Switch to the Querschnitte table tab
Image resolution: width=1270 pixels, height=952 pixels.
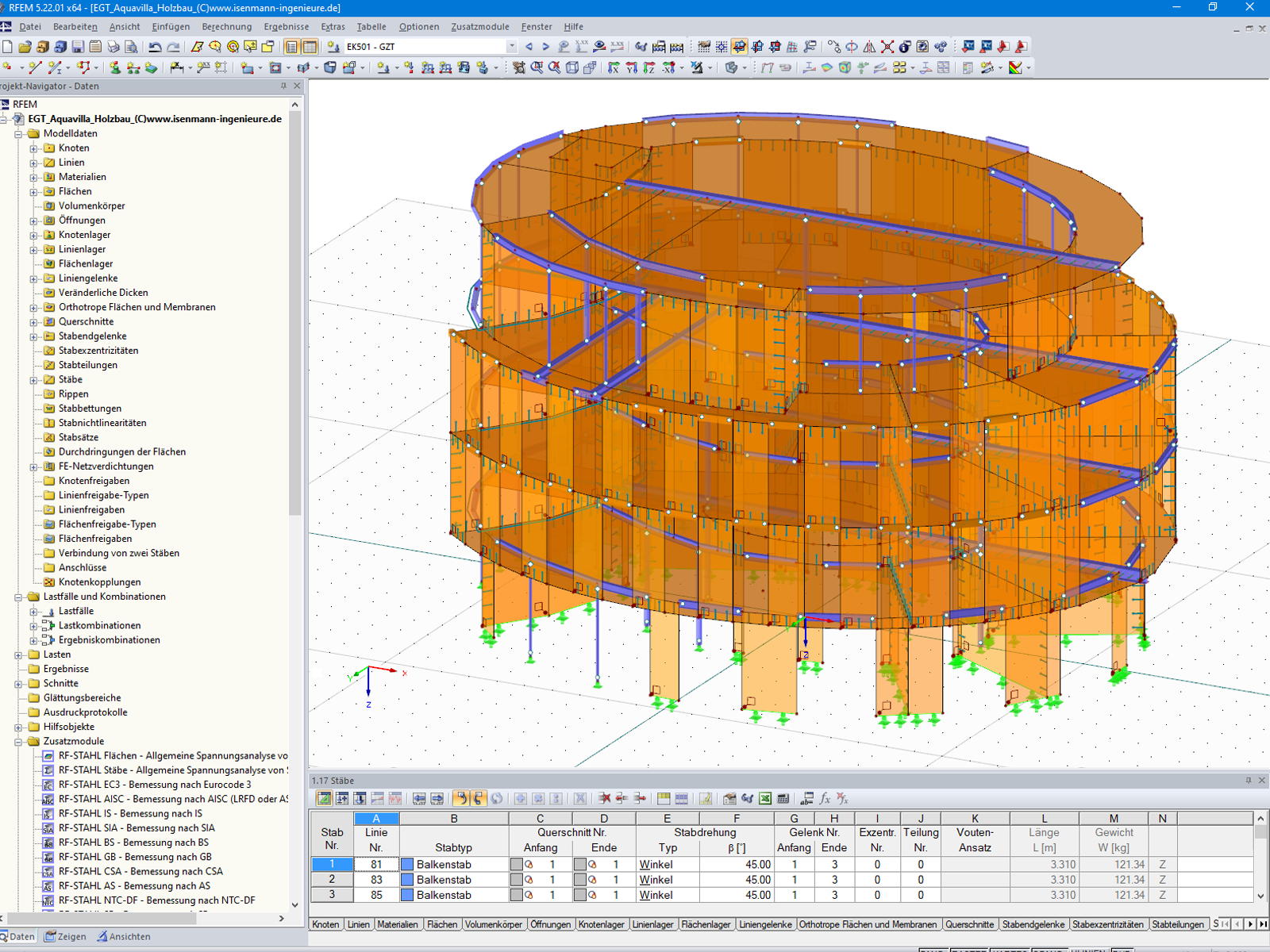point(972,924)
